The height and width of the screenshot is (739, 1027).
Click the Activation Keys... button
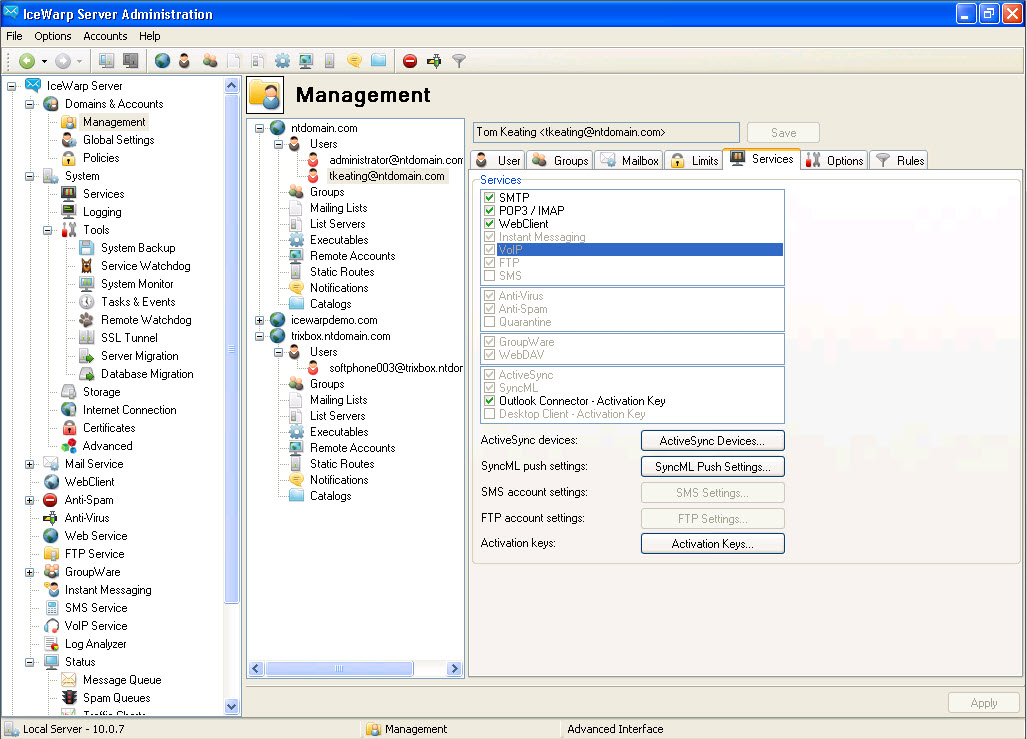[x=712, y=544]
